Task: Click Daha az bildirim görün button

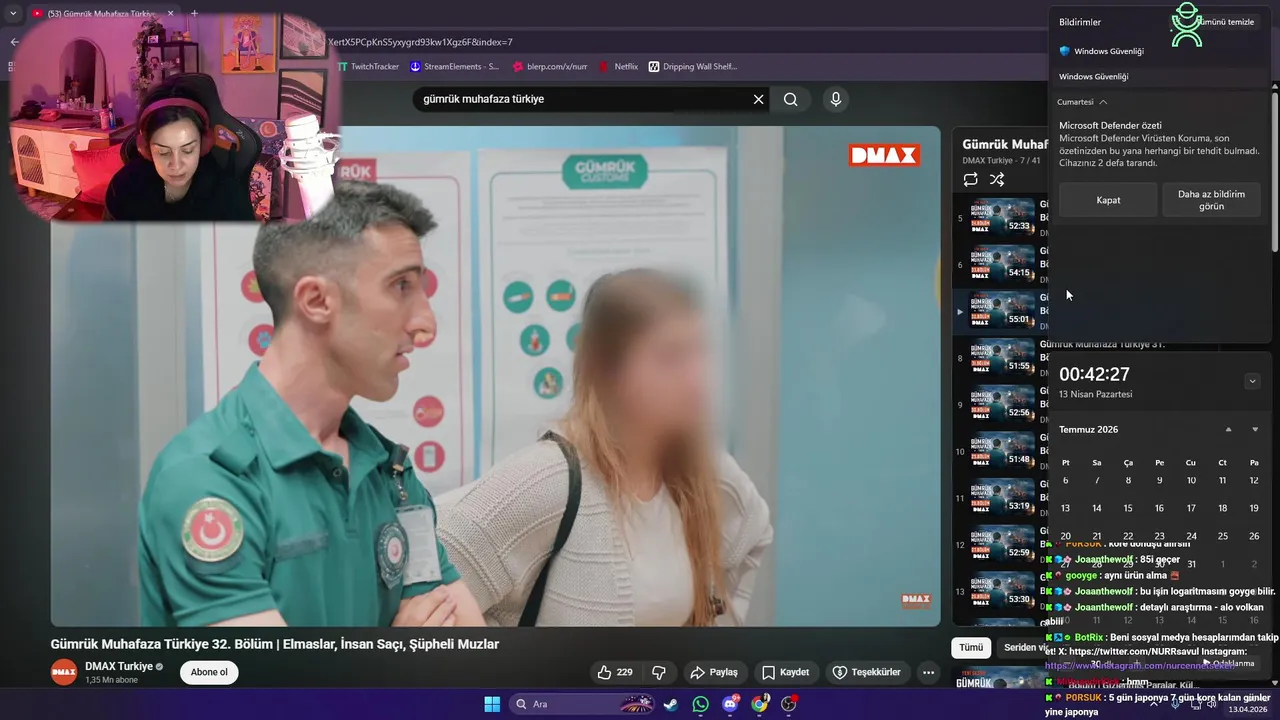Action: click(1211, 200)
